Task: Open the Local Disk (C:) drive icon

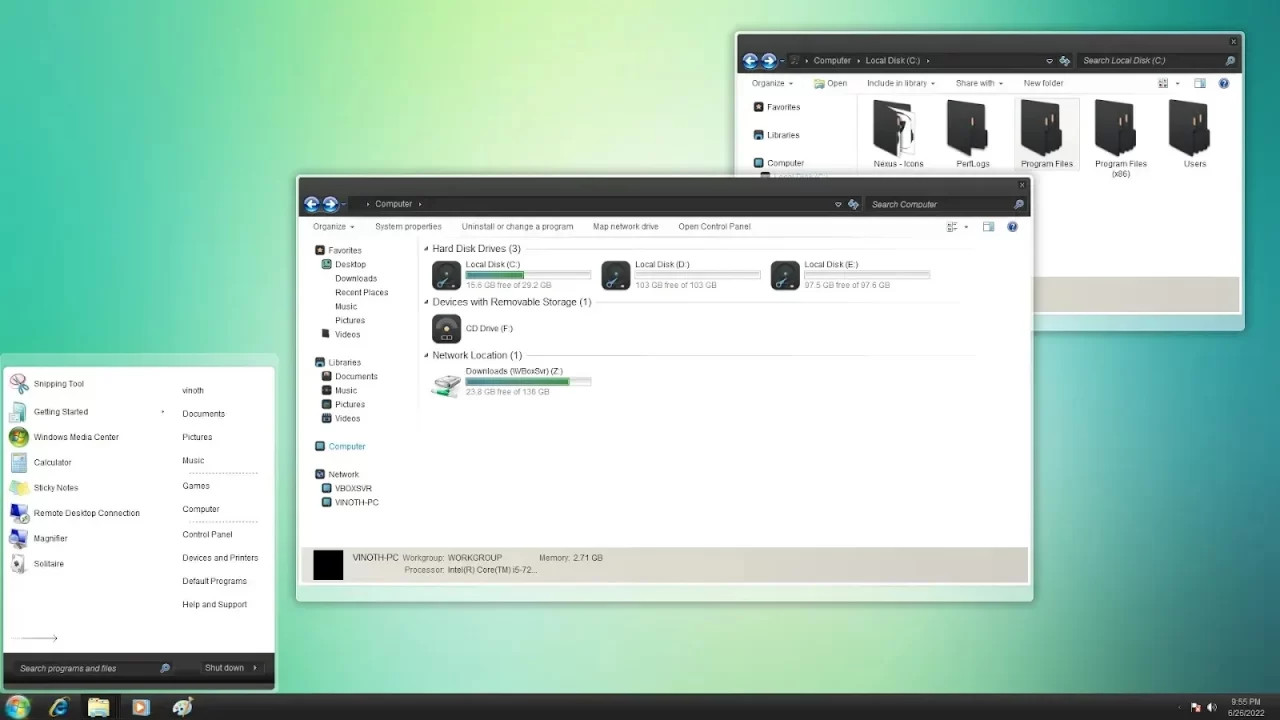Action: click(446, 275)
